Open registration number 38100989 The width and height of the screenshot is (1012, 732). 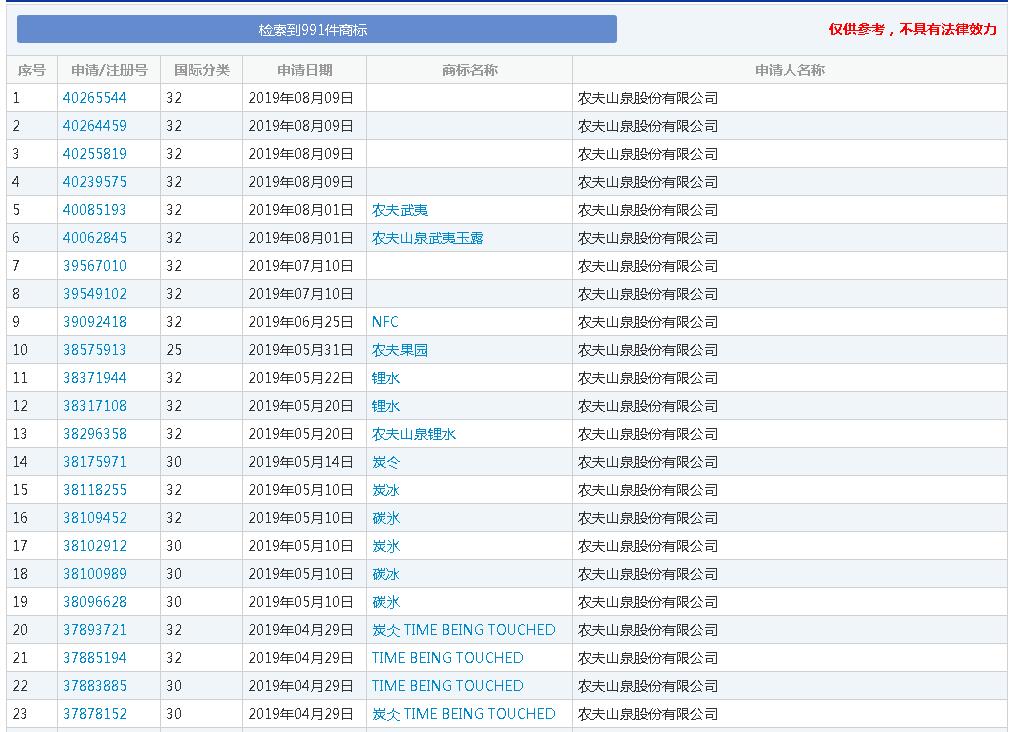95,574
